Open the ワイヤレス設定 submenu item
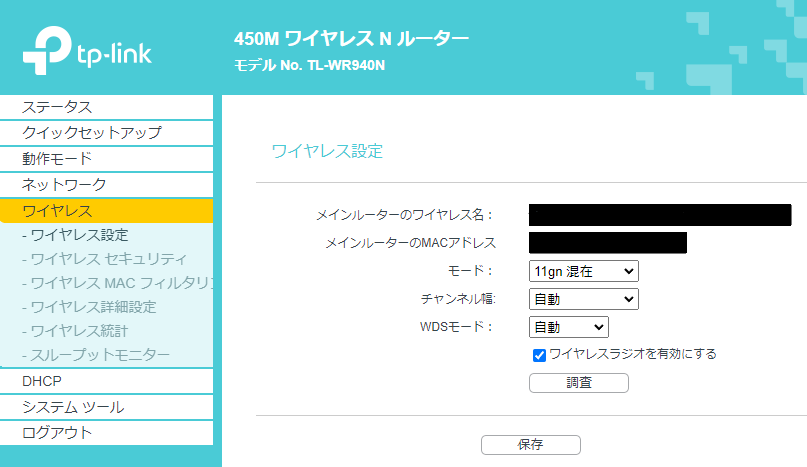Image resolution: width=807 pixels, height=467 pixels. pos(75,235)
